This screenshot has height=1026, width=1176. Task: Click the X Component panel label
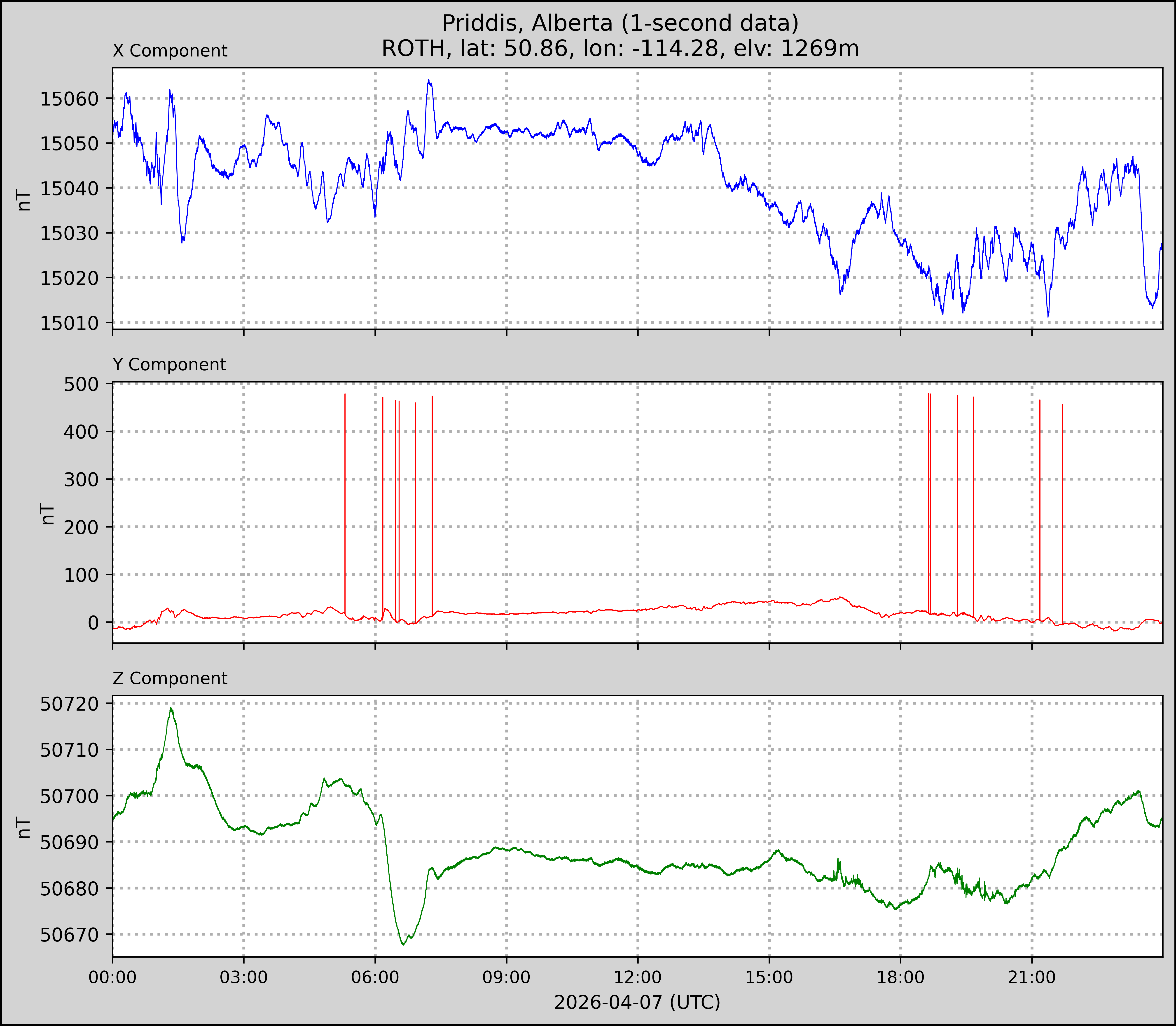(x=170, y=51)
